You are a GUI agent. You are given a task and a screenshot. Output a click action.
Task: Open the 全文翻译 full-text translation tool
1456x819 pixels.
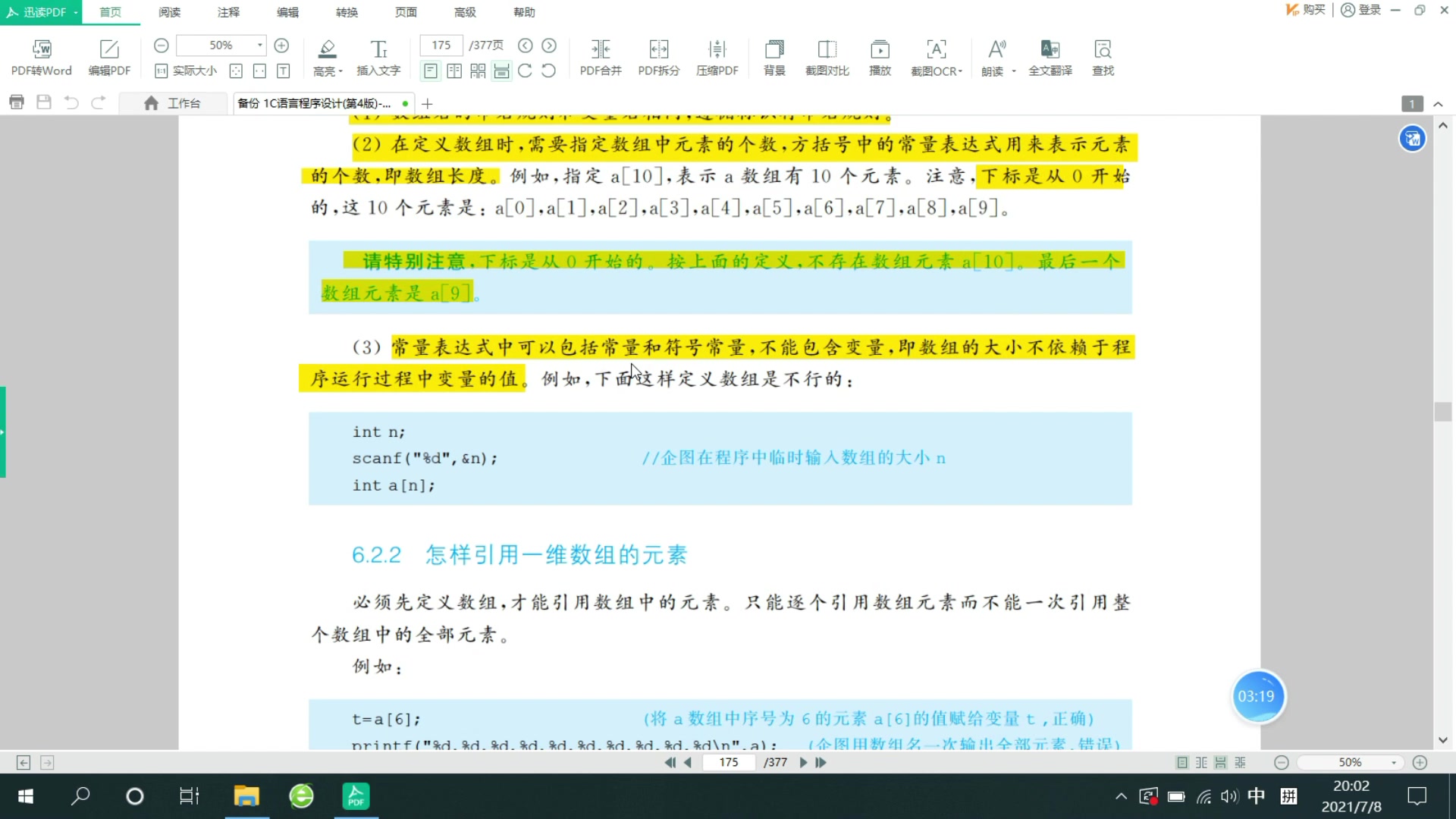1050,57
